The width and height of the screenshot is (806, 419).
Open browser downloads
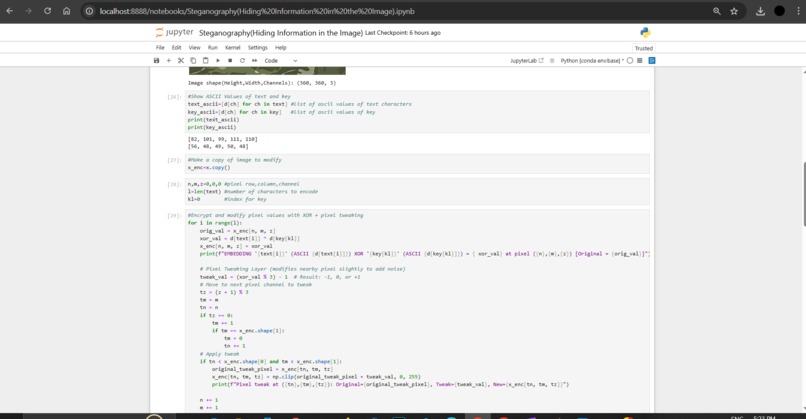760,11
